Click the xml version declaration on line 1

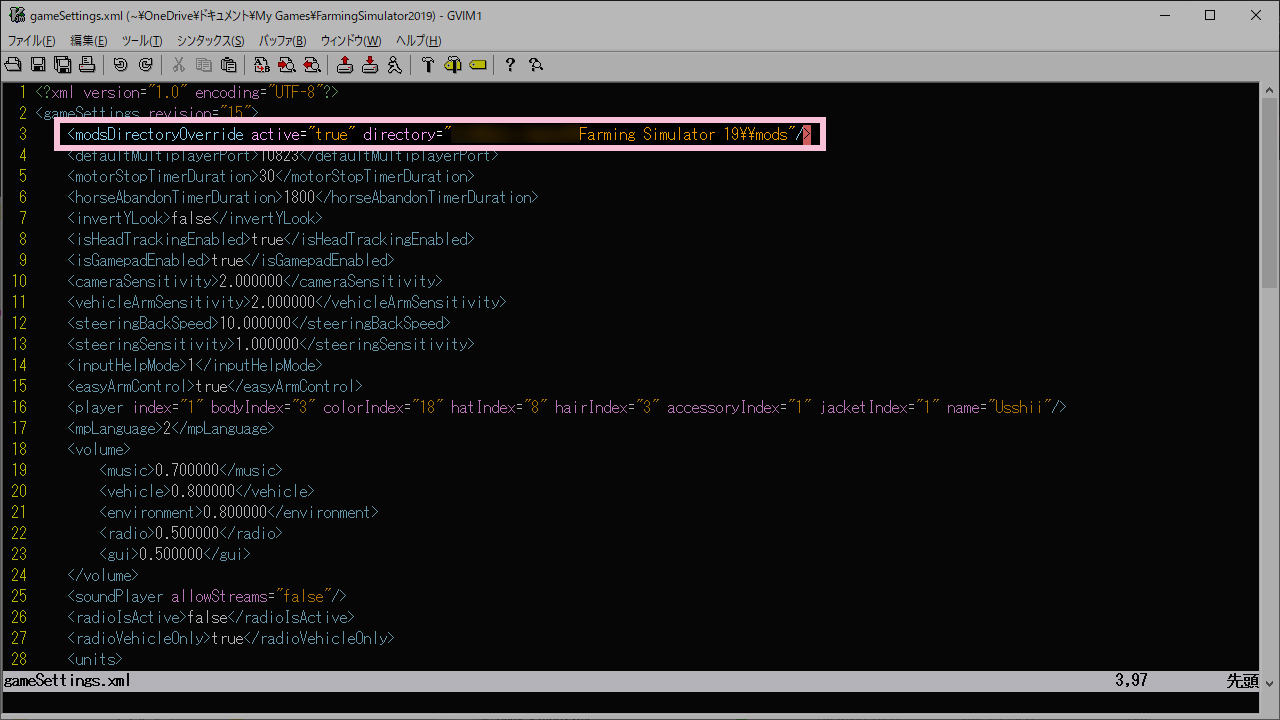[187, 92]
